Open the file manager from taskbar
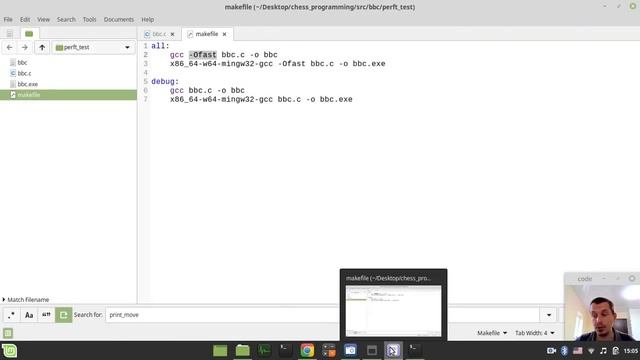640x360 pixels. pyautogui.click(x=242, y=351)
